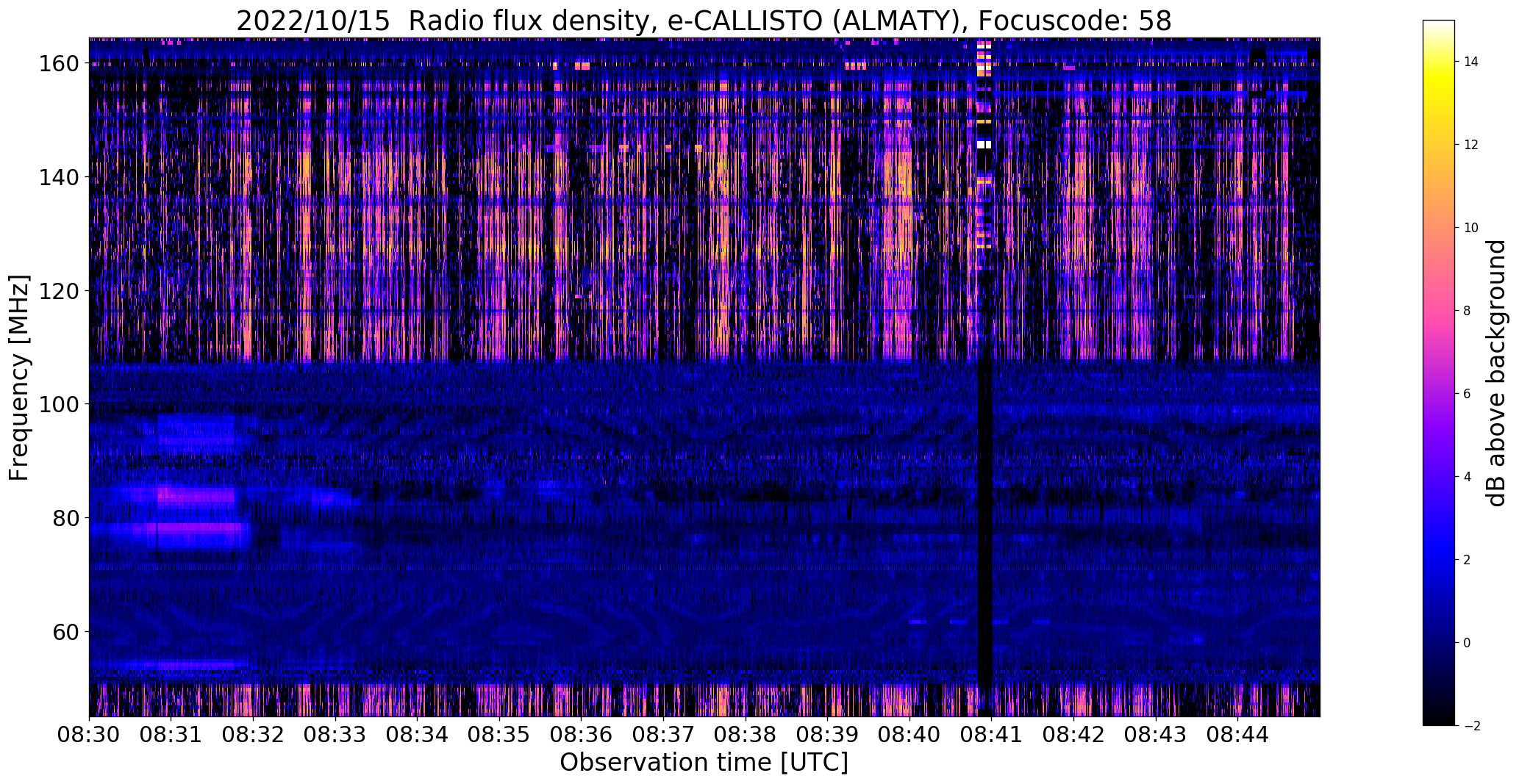The height and width of the screenshot is (784, 1519).
Task: Click the 08:44 time tick label
Action: [1238, 733]
